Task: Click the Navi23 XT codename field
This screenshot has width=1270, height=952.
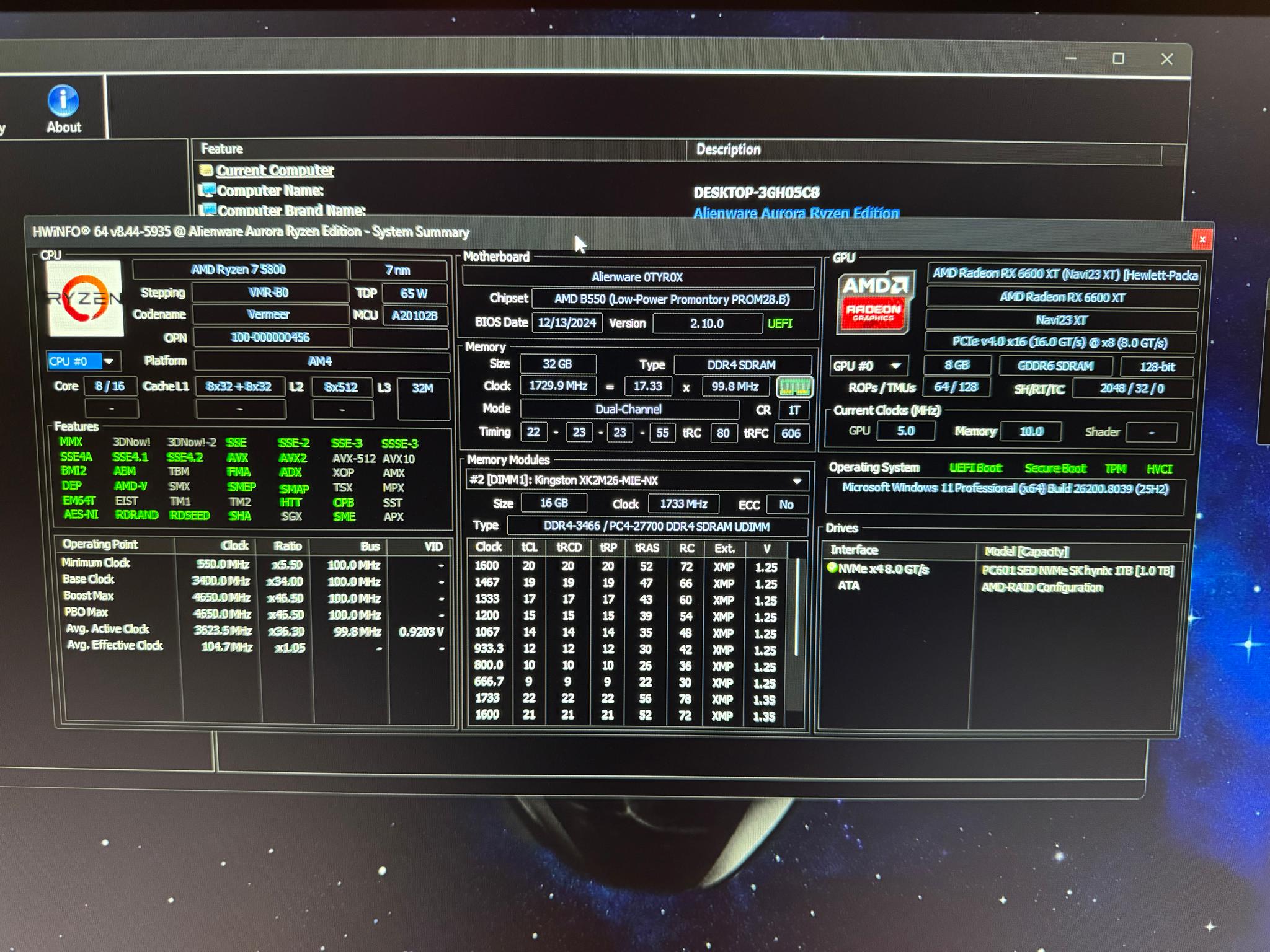Action: coord(1062,320)
